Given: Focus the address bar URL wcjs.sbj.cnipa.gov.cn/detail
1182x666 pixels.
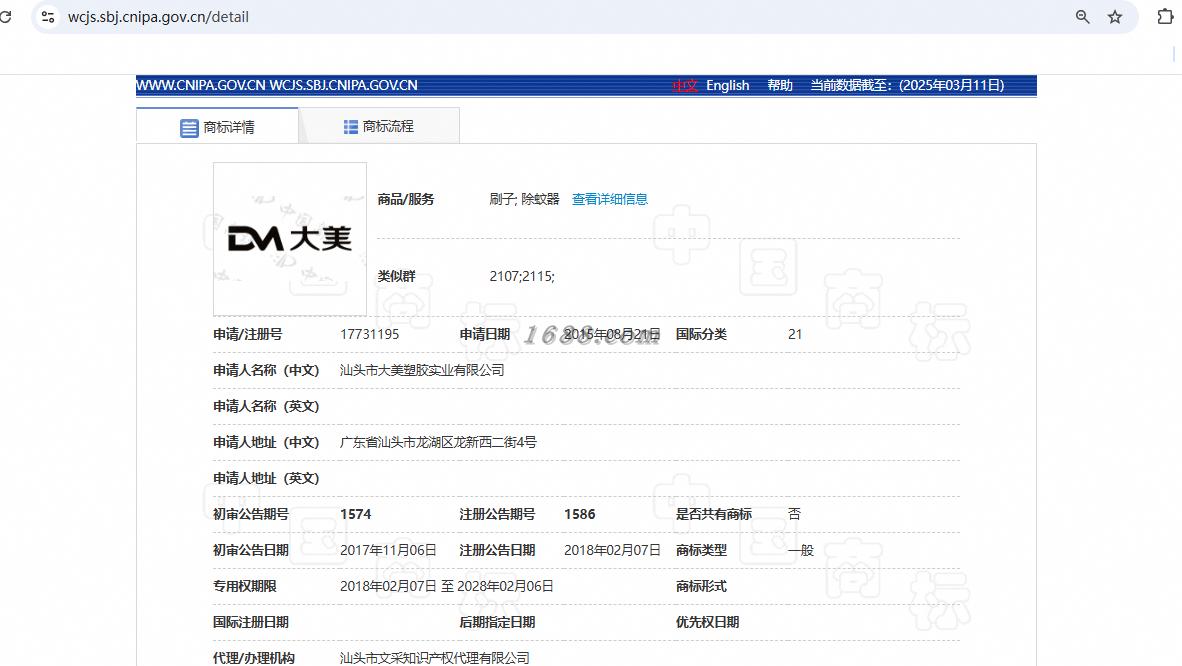Looking at the screenshot, I should click(x=158, y=17).
